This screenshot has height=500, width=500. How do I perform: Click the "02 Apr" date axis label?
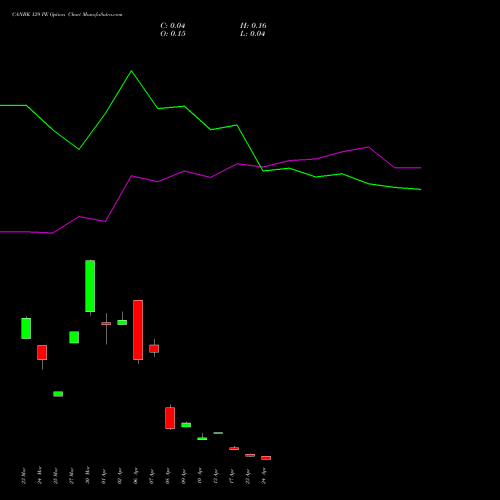click(x=119, y=476)
